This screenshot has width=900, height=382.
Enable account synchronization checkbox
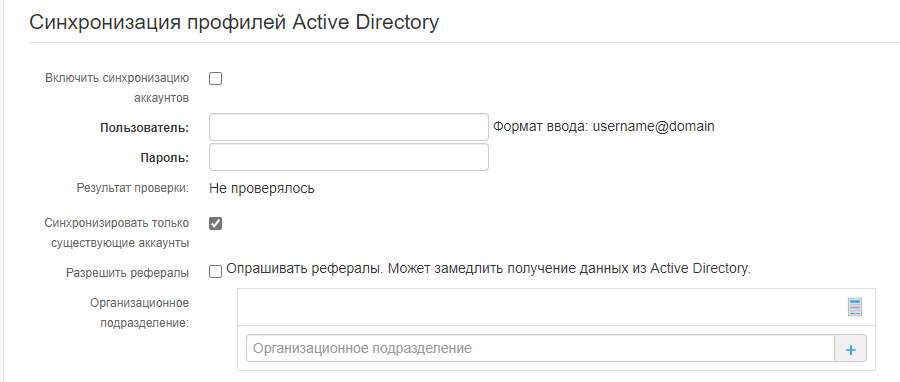click(x=215, y=79)
